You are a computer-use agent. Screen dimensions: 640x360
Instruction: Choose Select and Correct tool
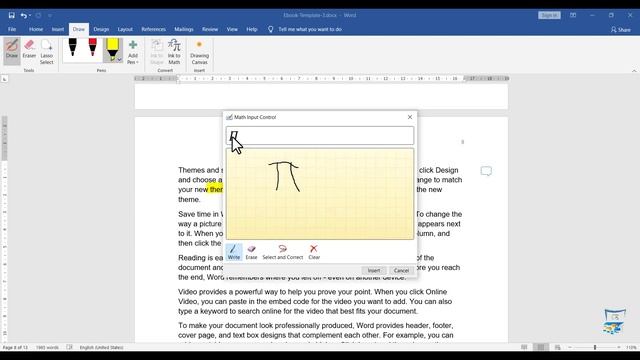282,252
